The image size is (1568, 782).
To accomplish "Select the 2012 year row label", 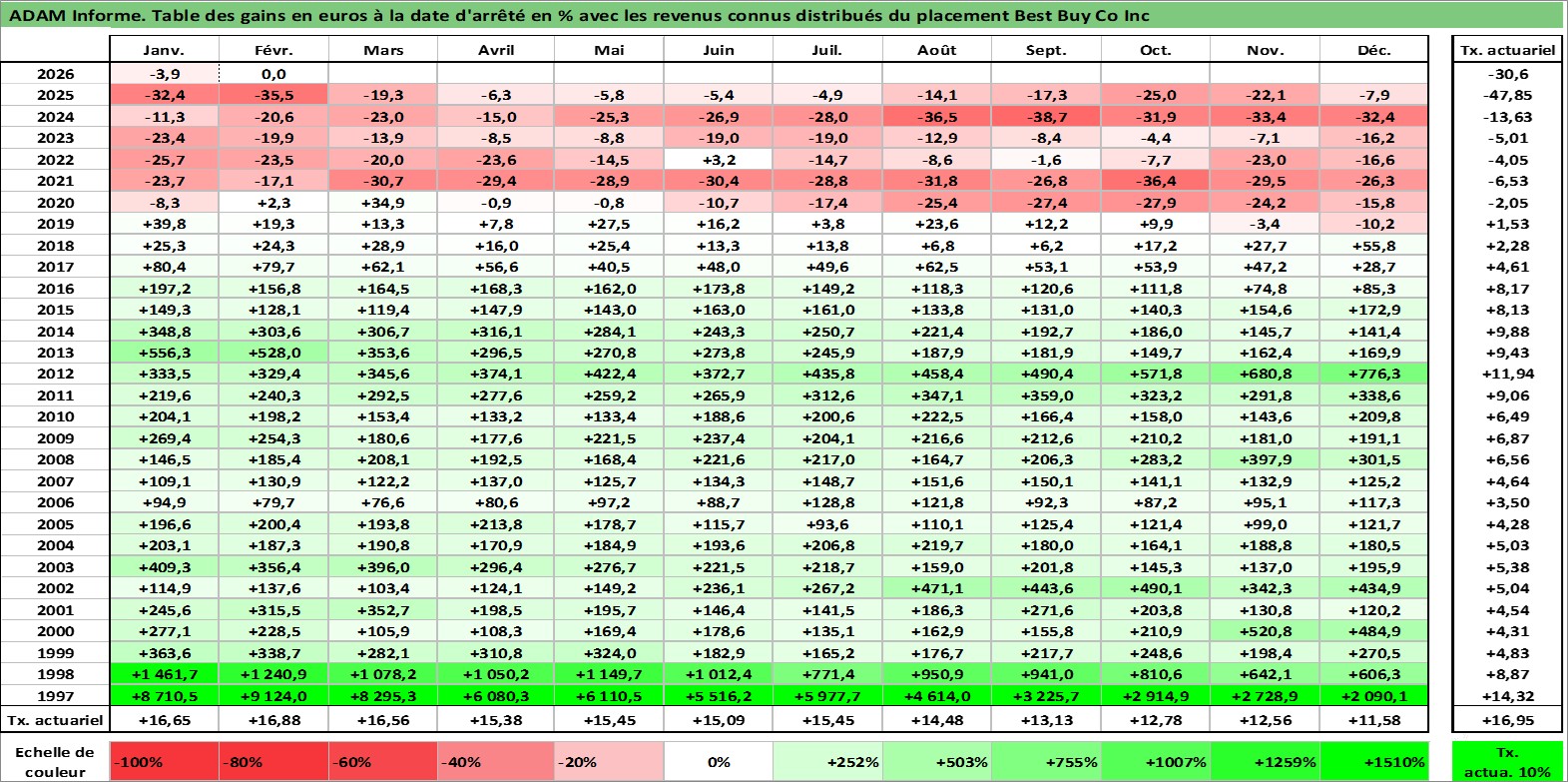I will click(x=55, y=374).
